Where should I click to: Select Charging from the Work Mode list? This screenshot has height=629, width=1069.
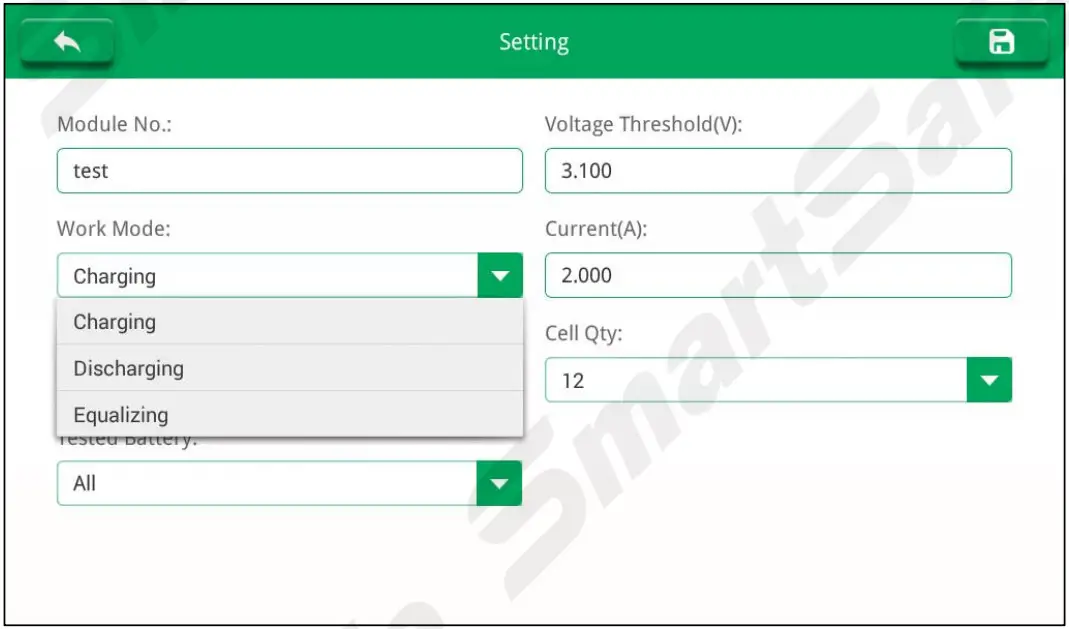point(289,322)
